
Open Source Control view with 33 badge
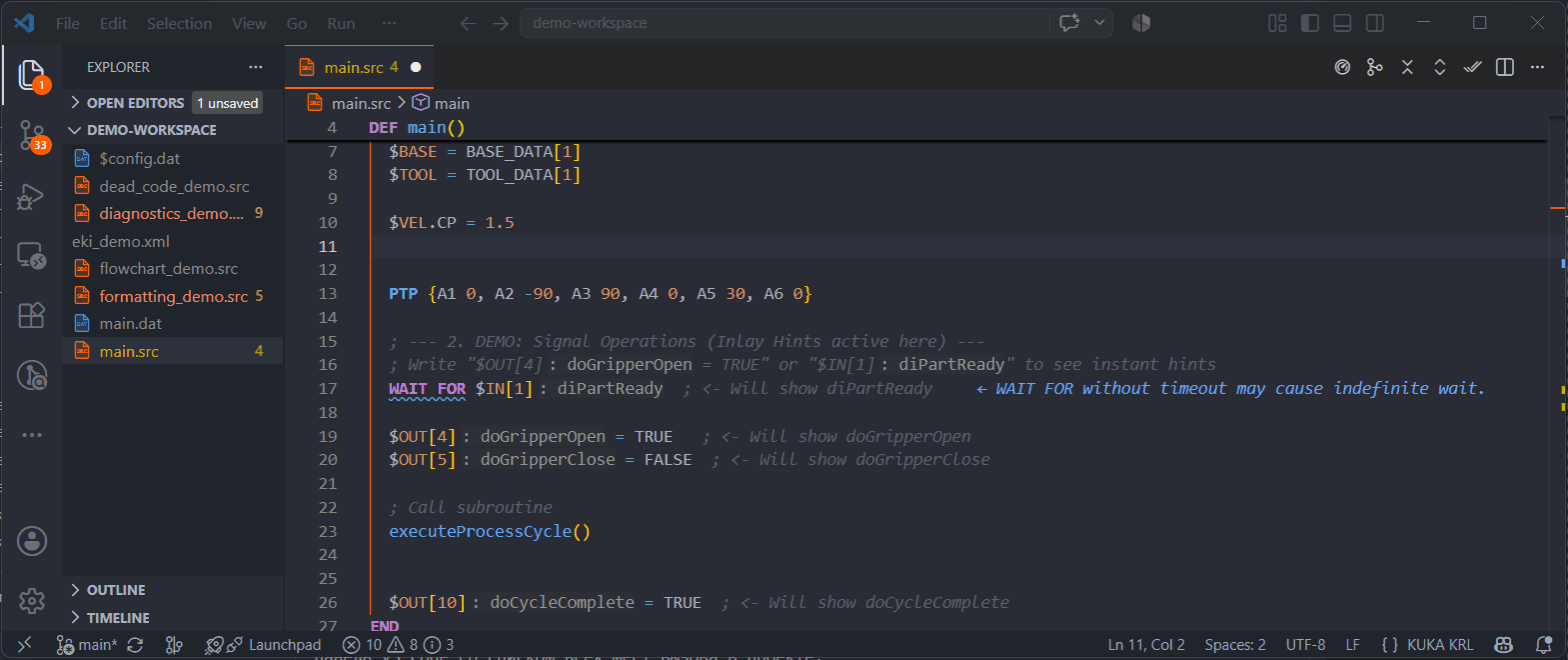pyautogui.click(x=32, y=136)
